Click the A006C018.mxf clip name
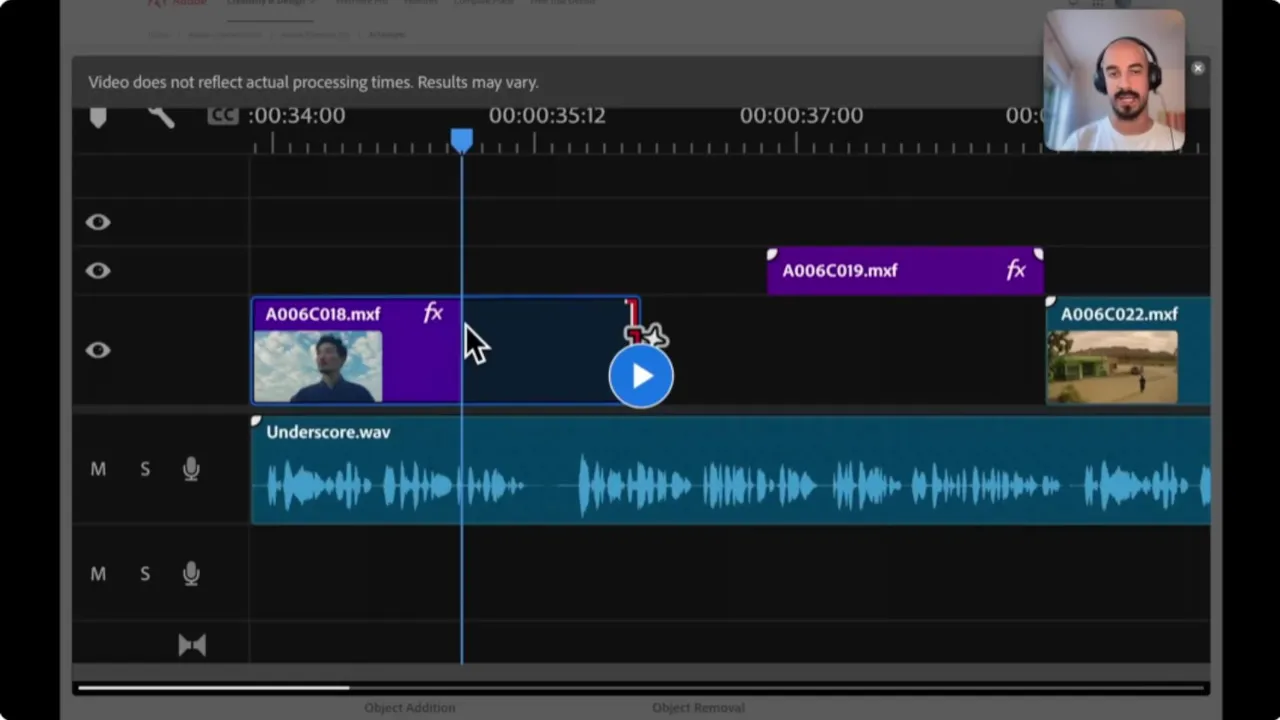 point(322,314)
